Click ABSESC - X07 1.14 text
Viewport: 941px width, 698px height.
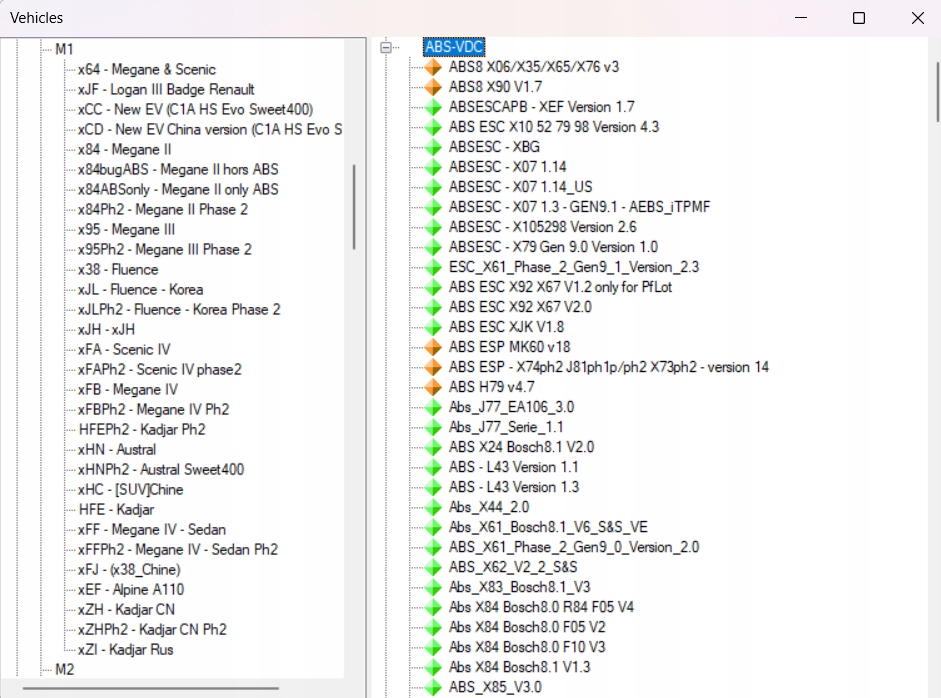point(508,167)
